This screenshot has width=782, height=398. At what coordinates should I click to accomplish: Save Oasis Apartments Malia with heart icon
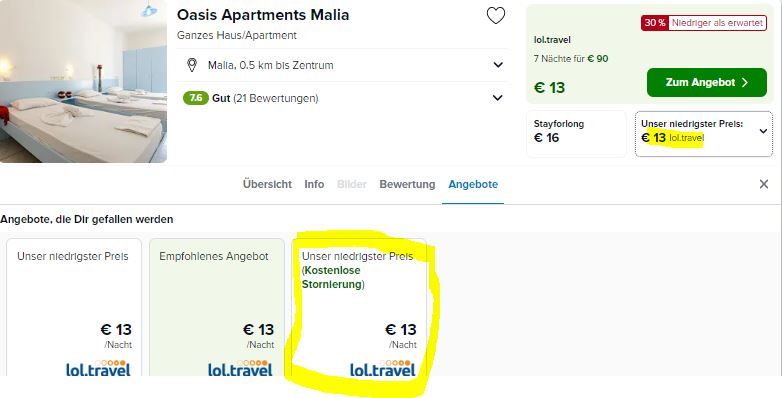coord(496,16)
